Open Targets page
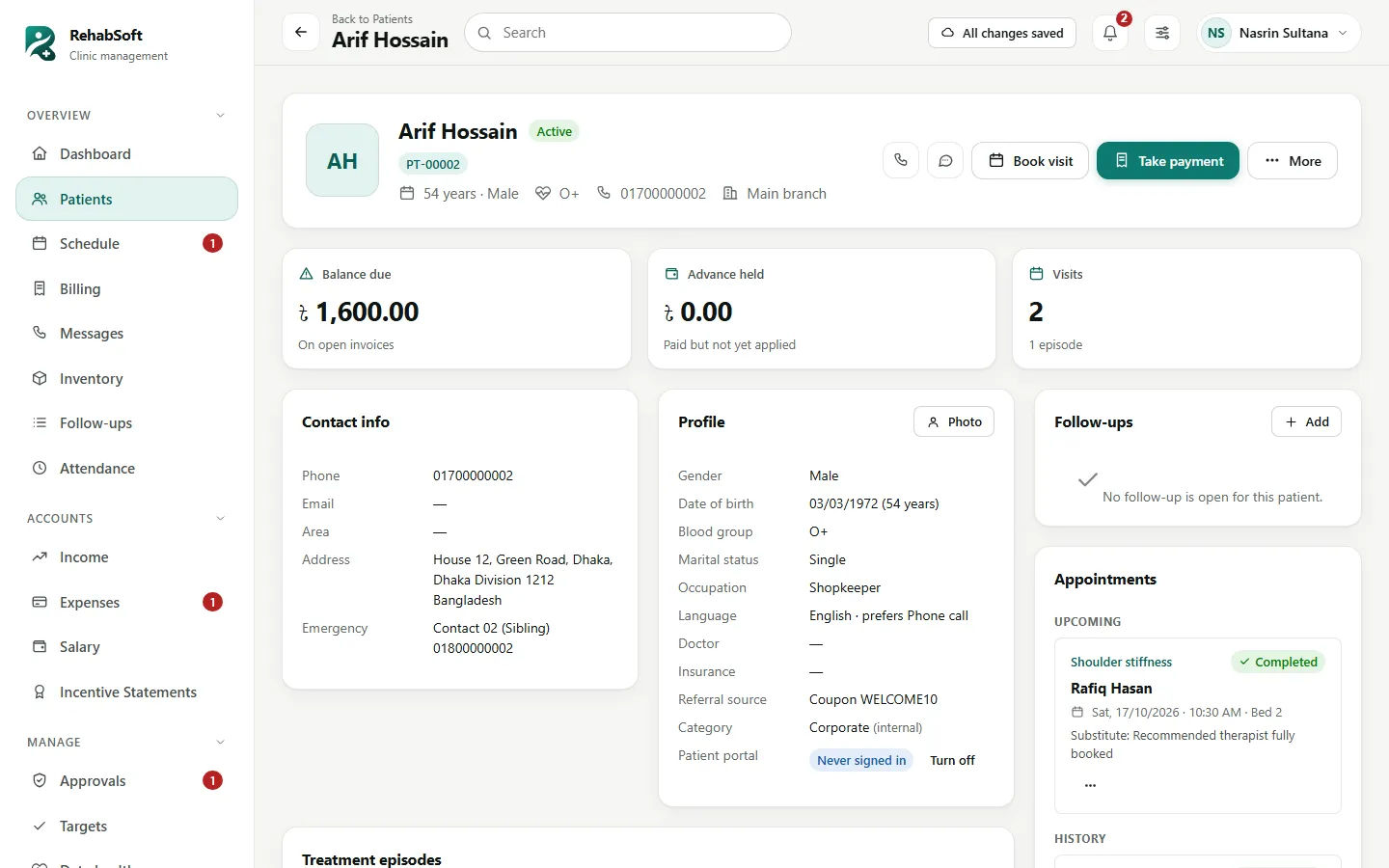1389x868 pixels. 126,826
